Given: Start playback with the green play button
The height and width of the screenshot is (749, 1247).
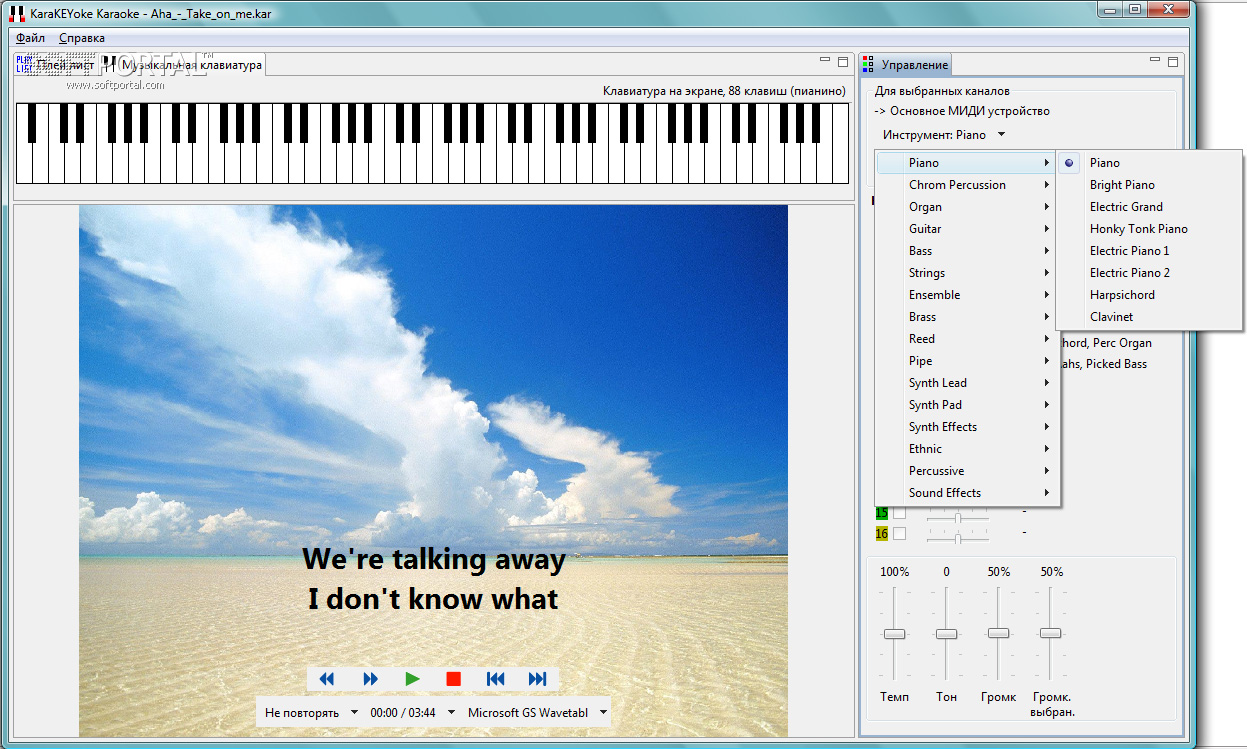Looking at the screenshot, I should click(412, 679).
